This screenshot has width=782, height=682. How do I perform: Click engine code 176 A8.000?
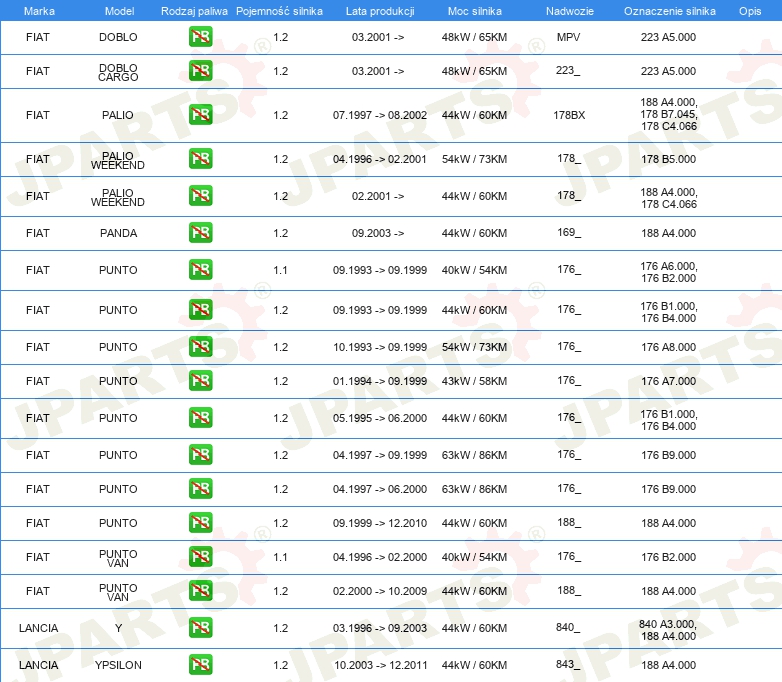click(x=668, y=347)
